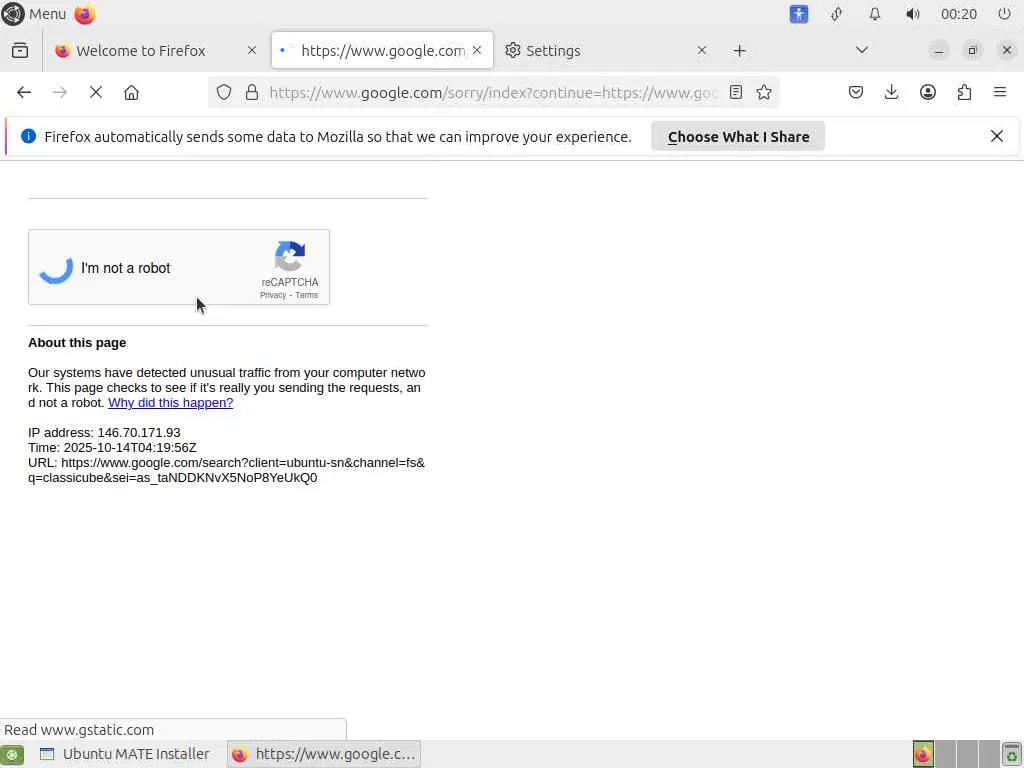The height and width of the screenshot is (768, 1024).
Task: Launch Firefox from top panel icon
Action: click(x=84, y=14)
